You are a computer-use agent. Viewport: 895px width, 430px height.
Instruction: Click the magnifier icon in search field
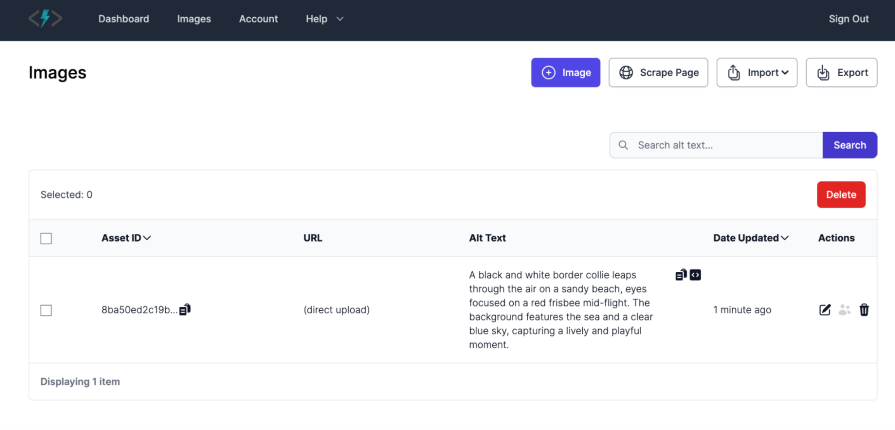pos(624,145)
